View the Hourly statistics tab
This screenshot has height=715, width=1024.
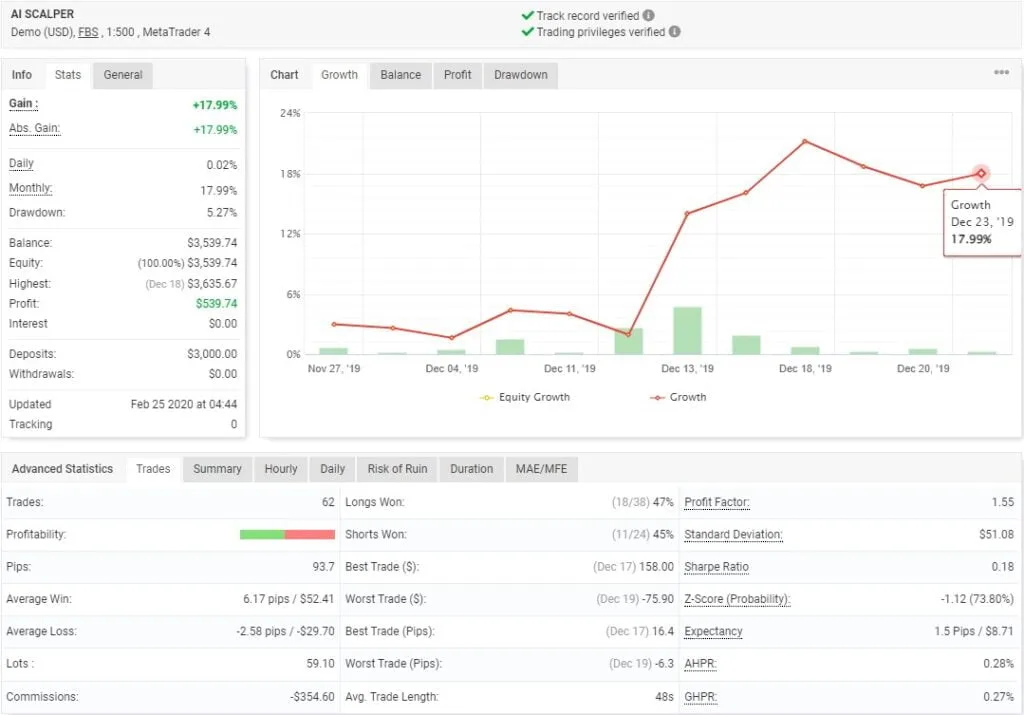(x=281, y=469)
